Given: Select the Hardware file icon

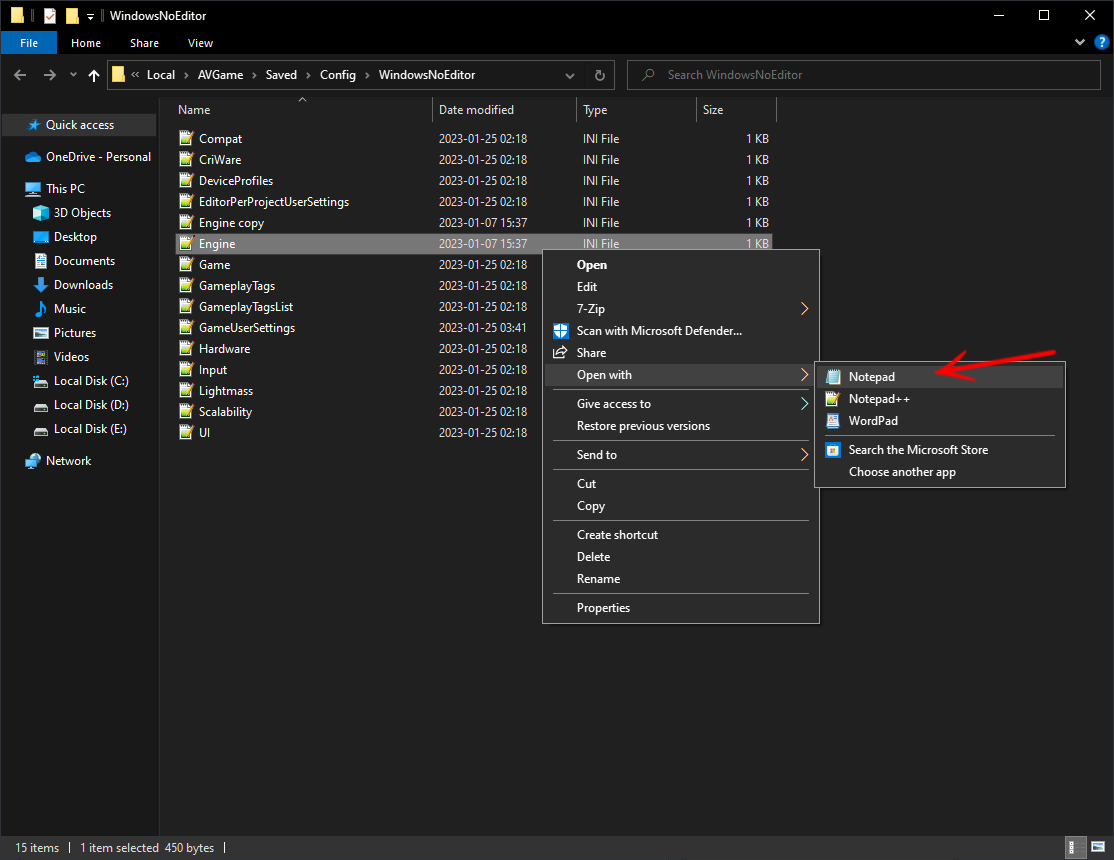Looking at the screenshot, I should coord(186,348).
